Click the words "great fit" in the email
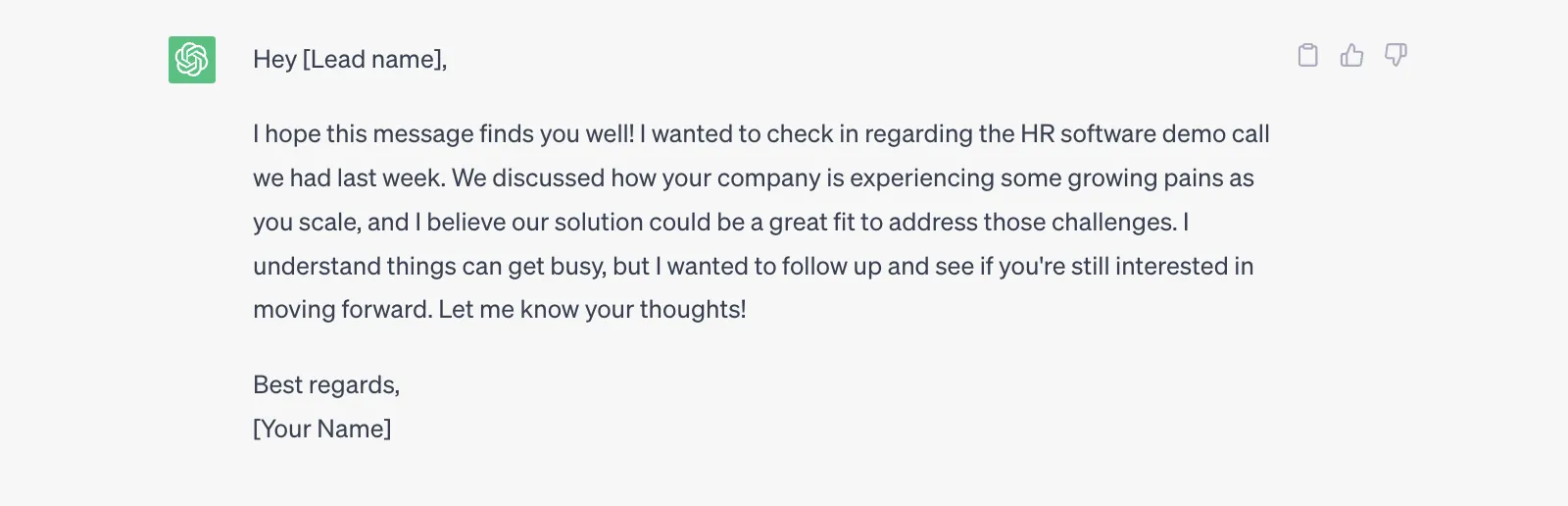1568x506 pixels. click(x=812, y=223)
